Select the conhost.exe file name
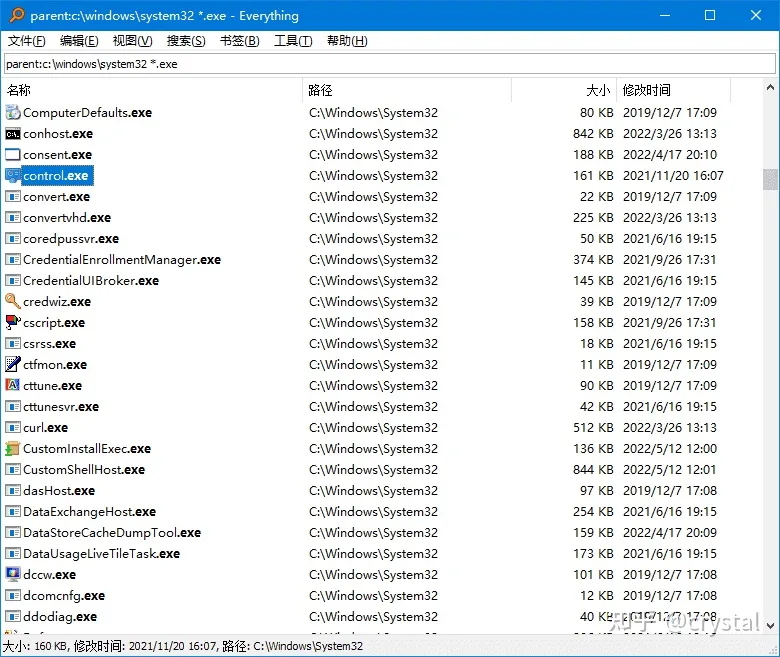Screen dimensions: 780x657 [58, 134]
